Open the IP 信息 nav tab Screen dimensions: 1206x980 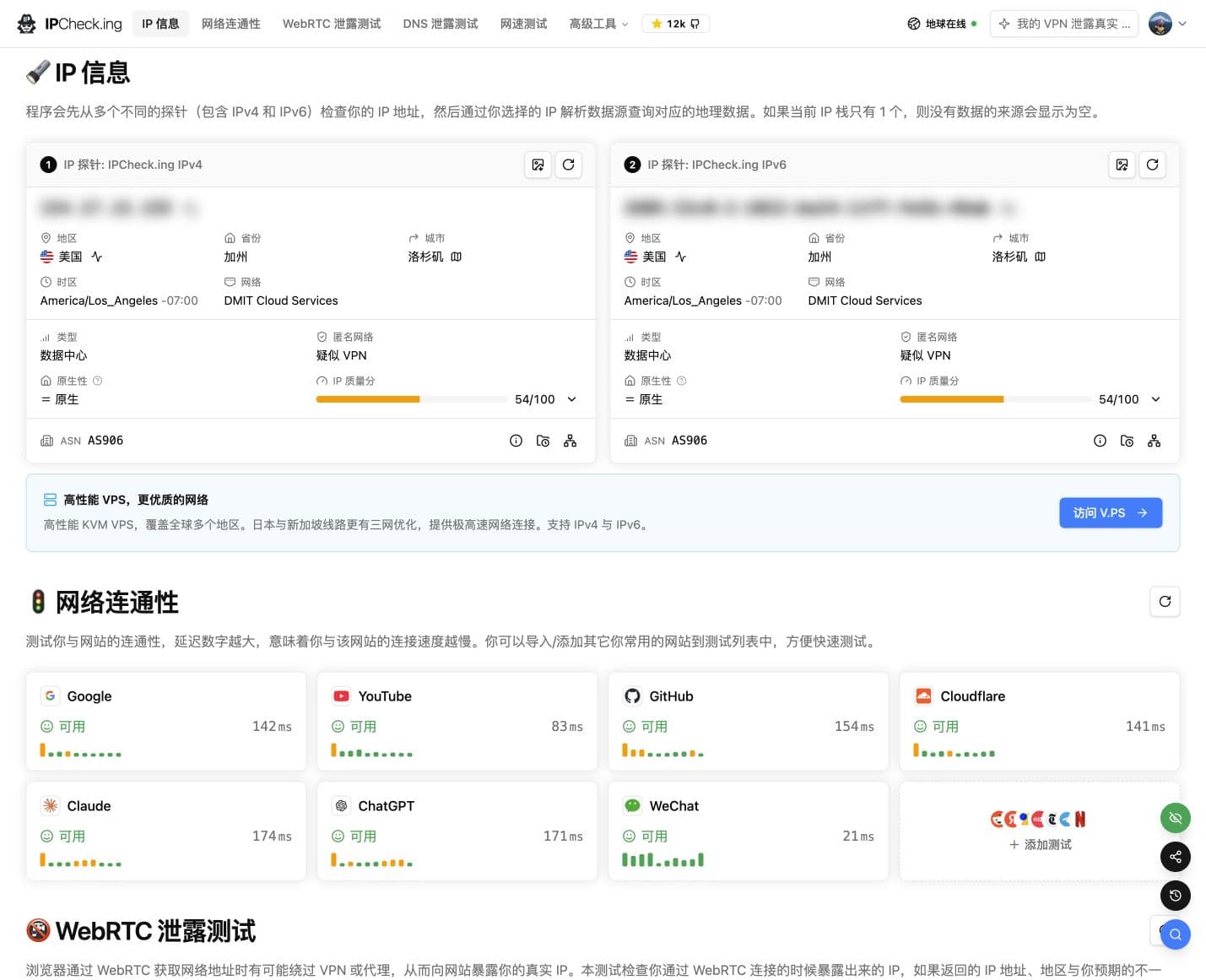160,24
